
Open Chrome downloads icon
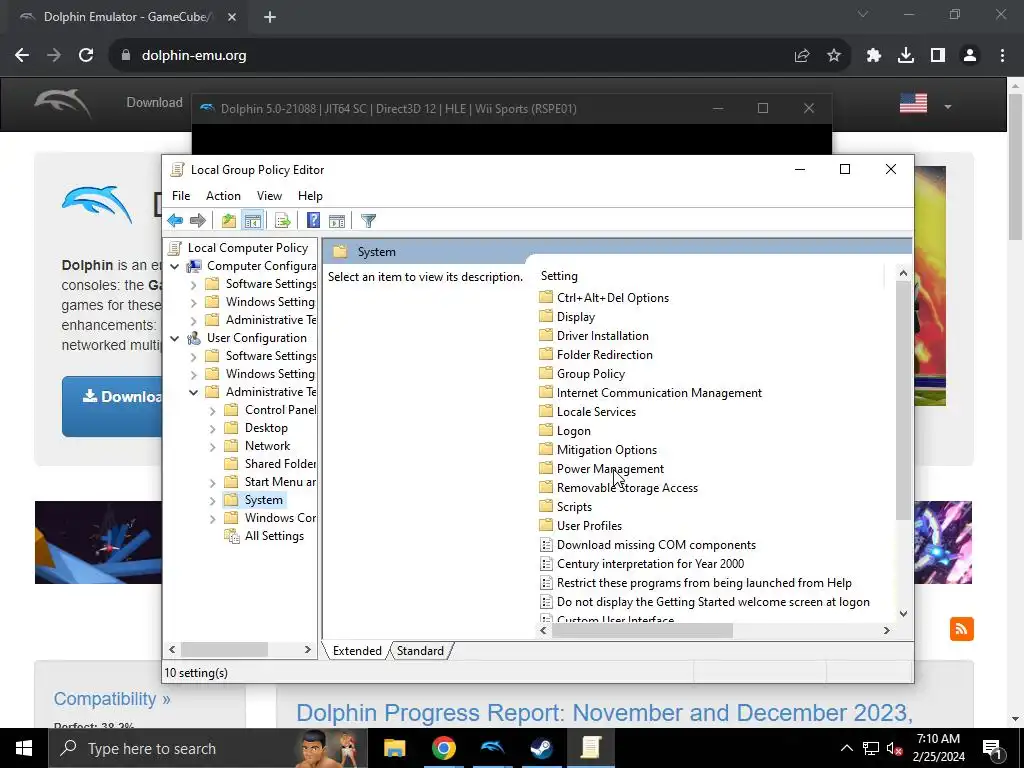click(x=906, y=56)
